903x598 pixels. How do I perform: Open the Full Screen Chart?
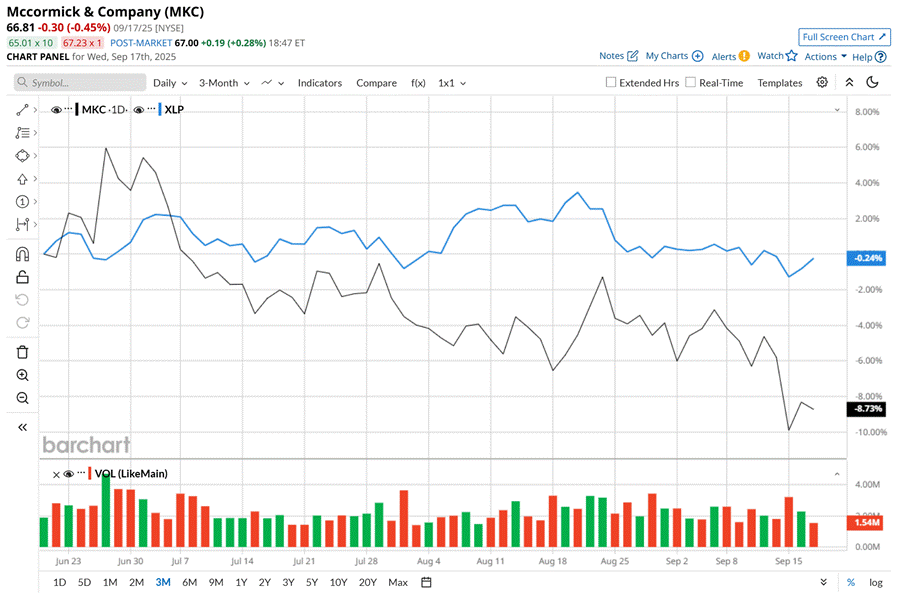pos(844,37)
